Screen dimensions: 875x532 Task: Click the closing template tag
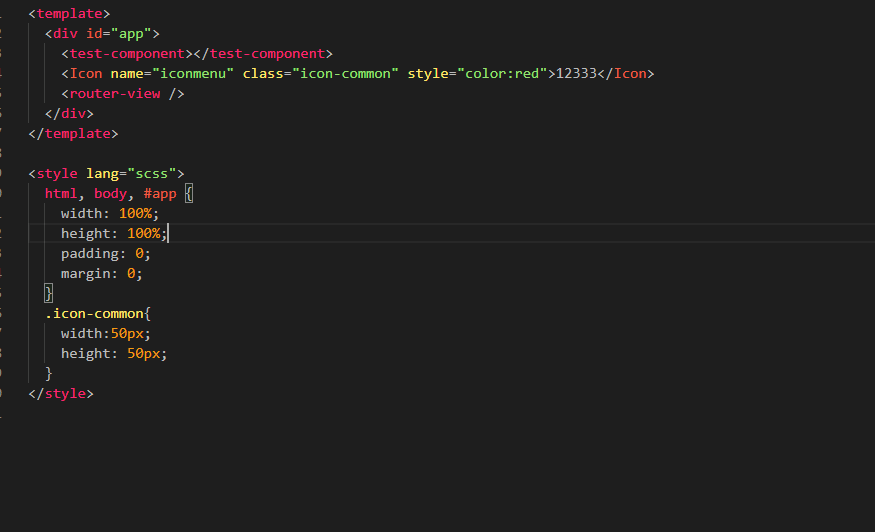click(73, 133)
